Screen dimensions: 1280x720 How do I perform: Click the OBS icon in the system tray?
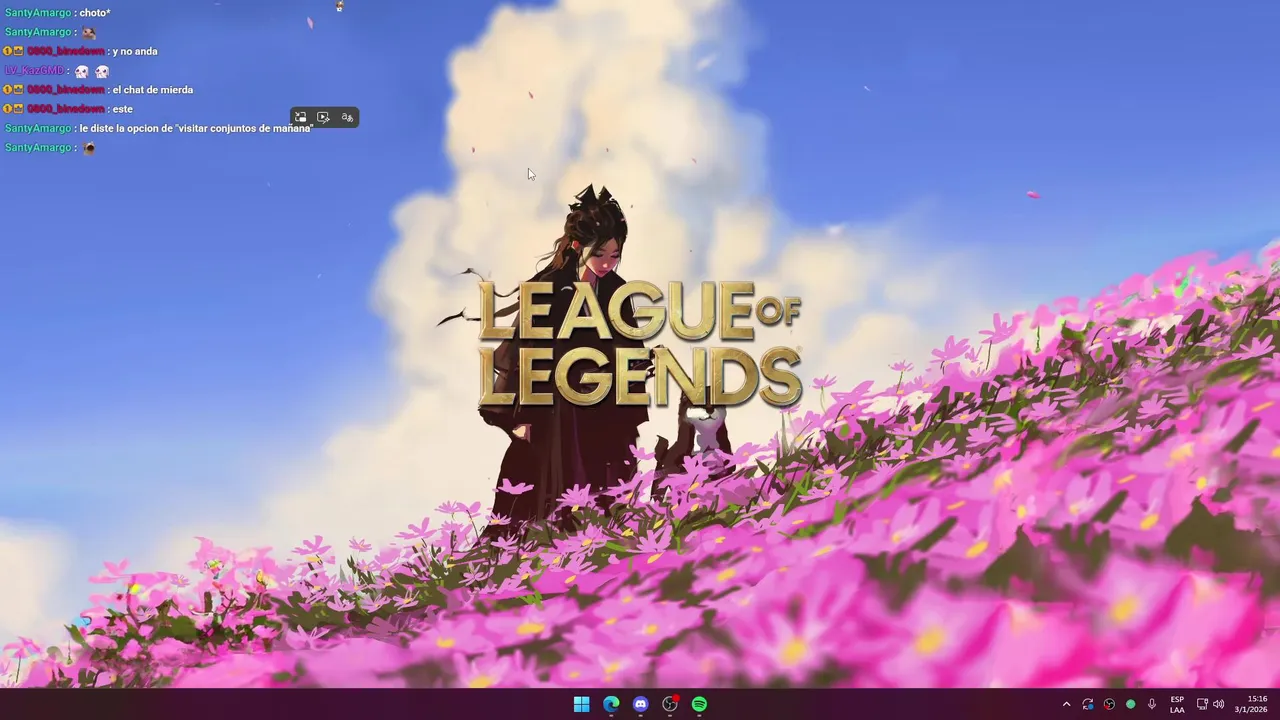[x=1109, y=704]
